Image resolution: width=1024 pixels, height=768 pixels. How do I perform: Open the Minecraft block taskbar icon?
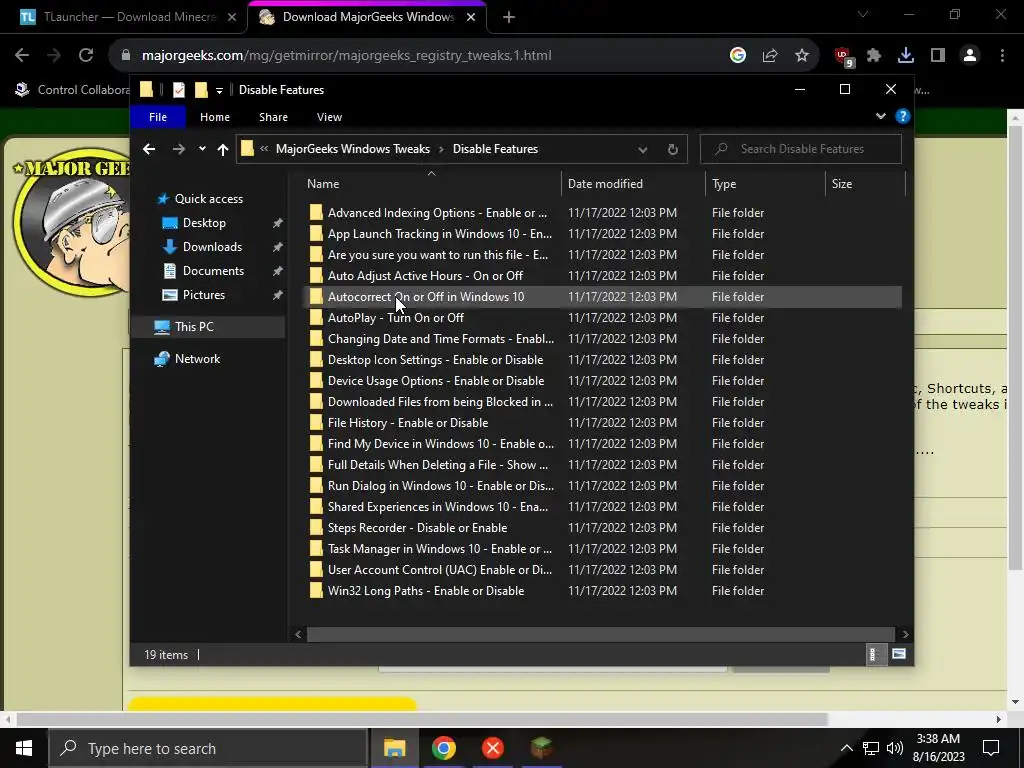[x=541, y=748]
